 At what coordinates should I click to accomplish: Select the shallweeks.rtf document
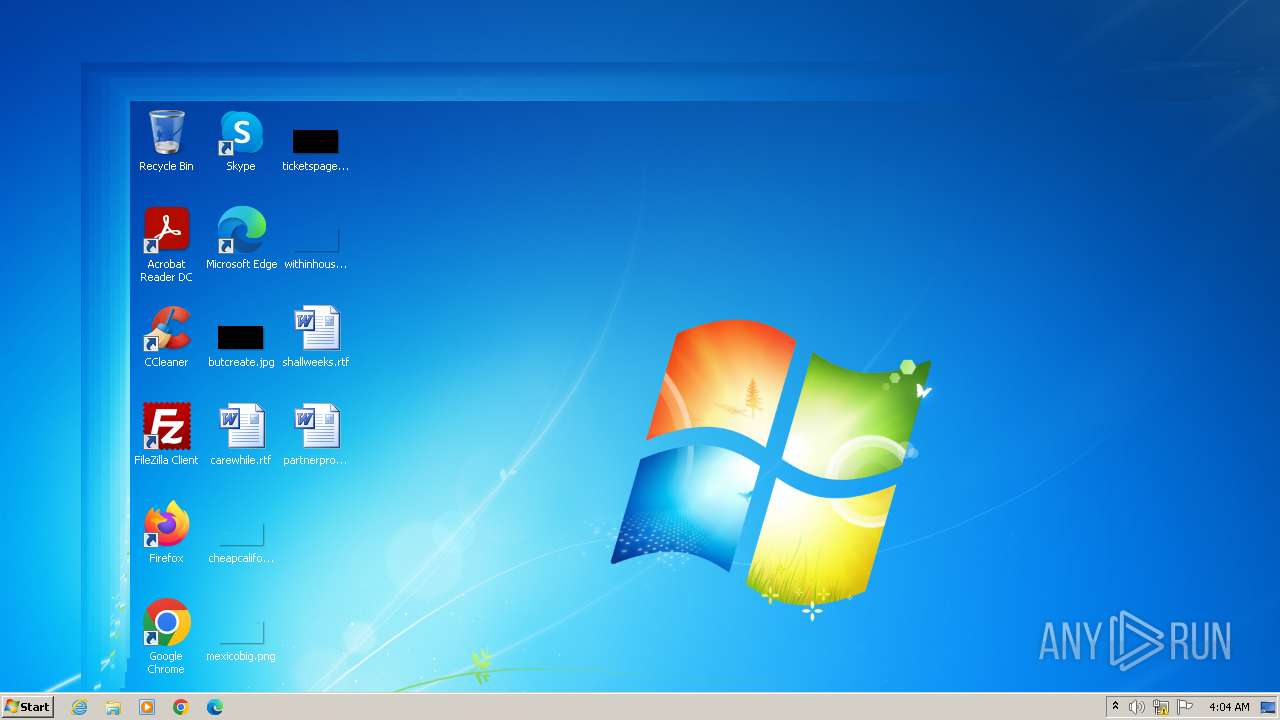316,337
